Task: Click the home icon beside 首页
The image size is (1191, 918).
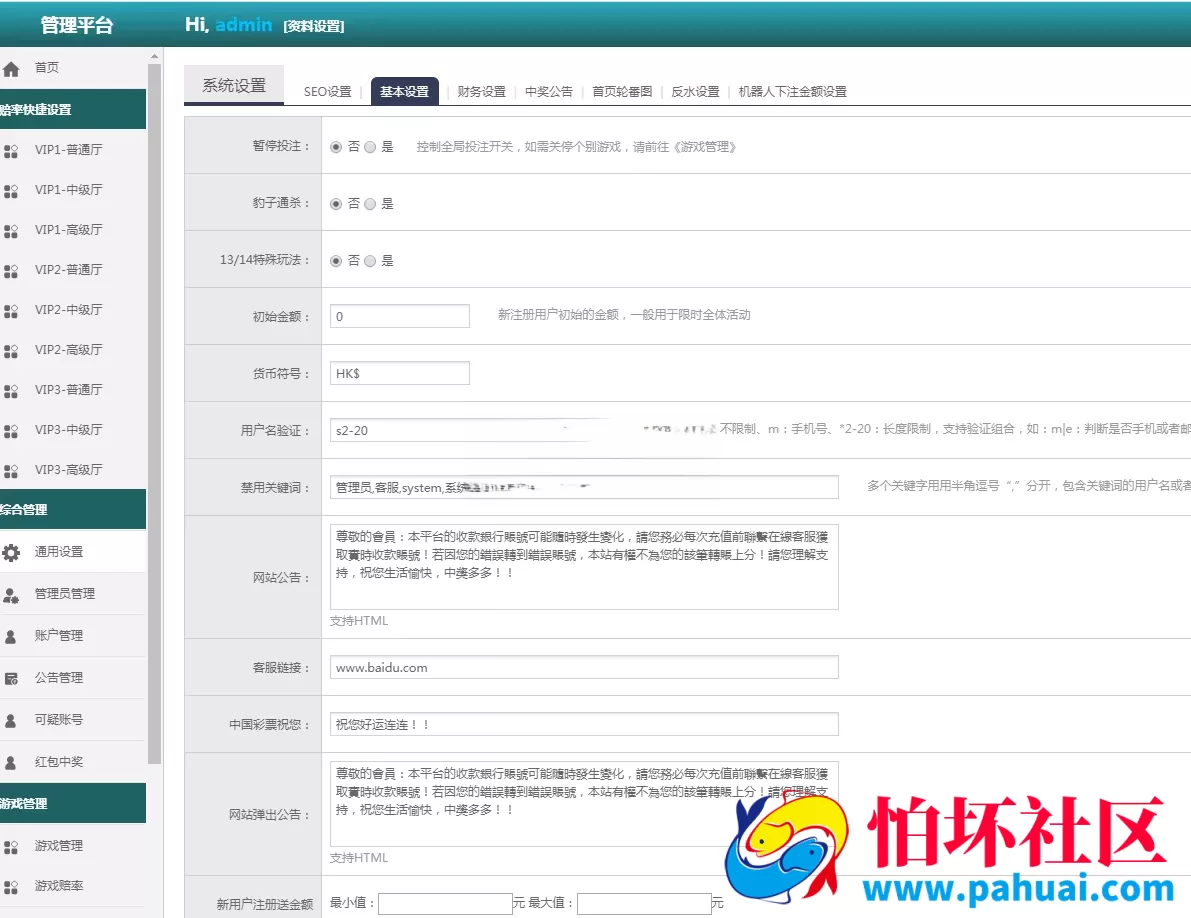Action: [11, 70]
